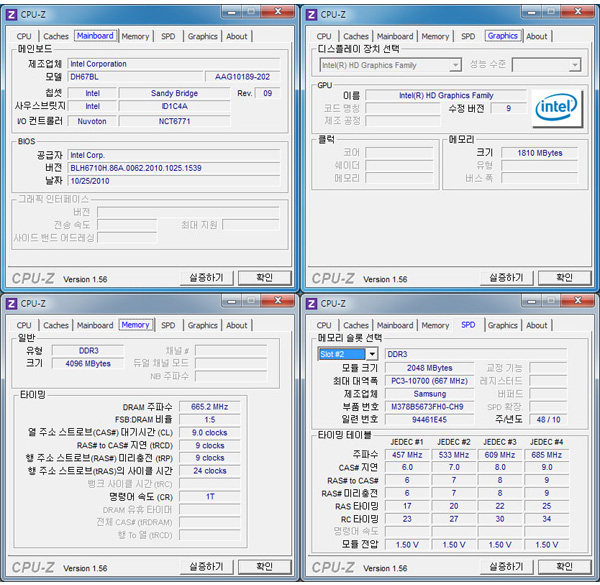This screenshot has width=600, height=585.
Task: Click 실증하기 button in Mainboard window
Action: point(207,278)
